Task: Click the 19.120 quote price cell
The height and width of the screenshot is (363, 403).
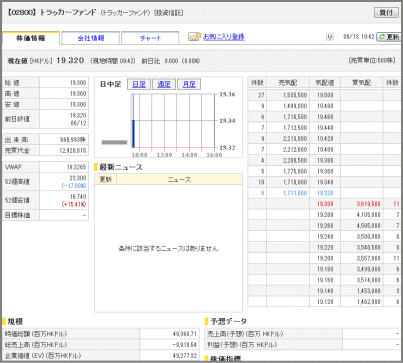Action: [x=325, y=302]
